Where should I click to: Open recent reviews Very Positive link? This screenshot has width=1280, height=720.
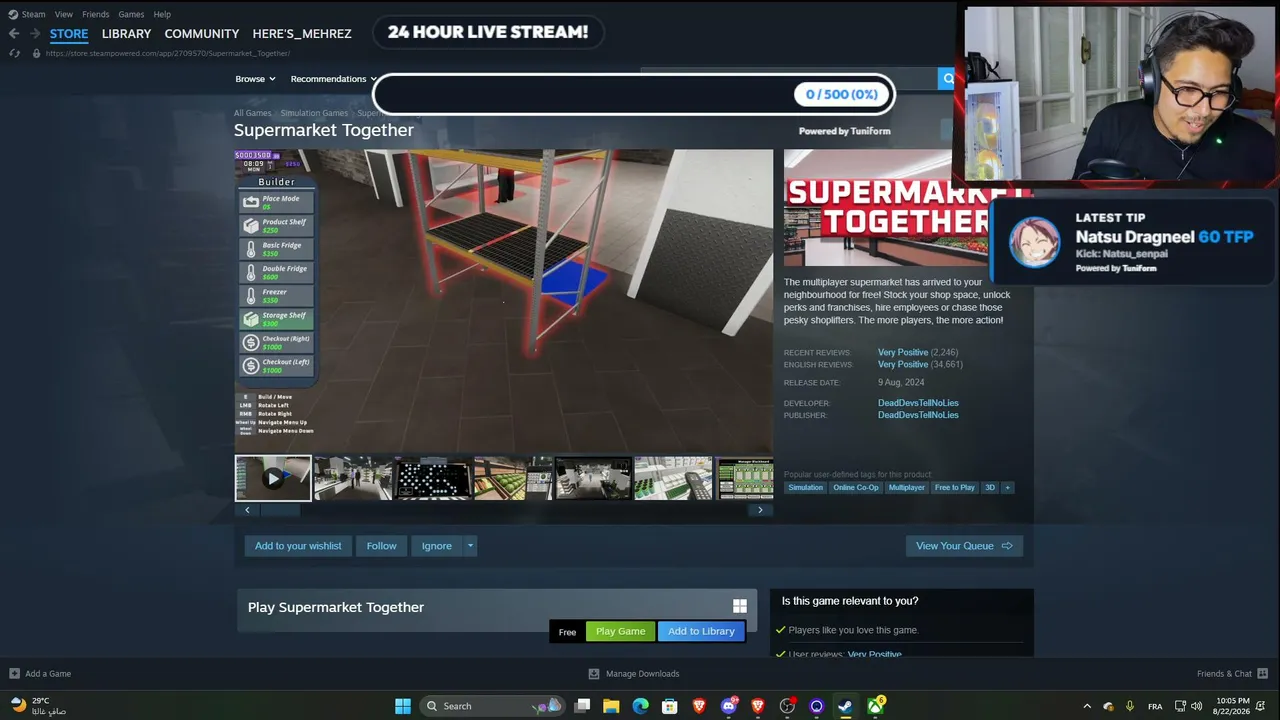coord(903,352)
